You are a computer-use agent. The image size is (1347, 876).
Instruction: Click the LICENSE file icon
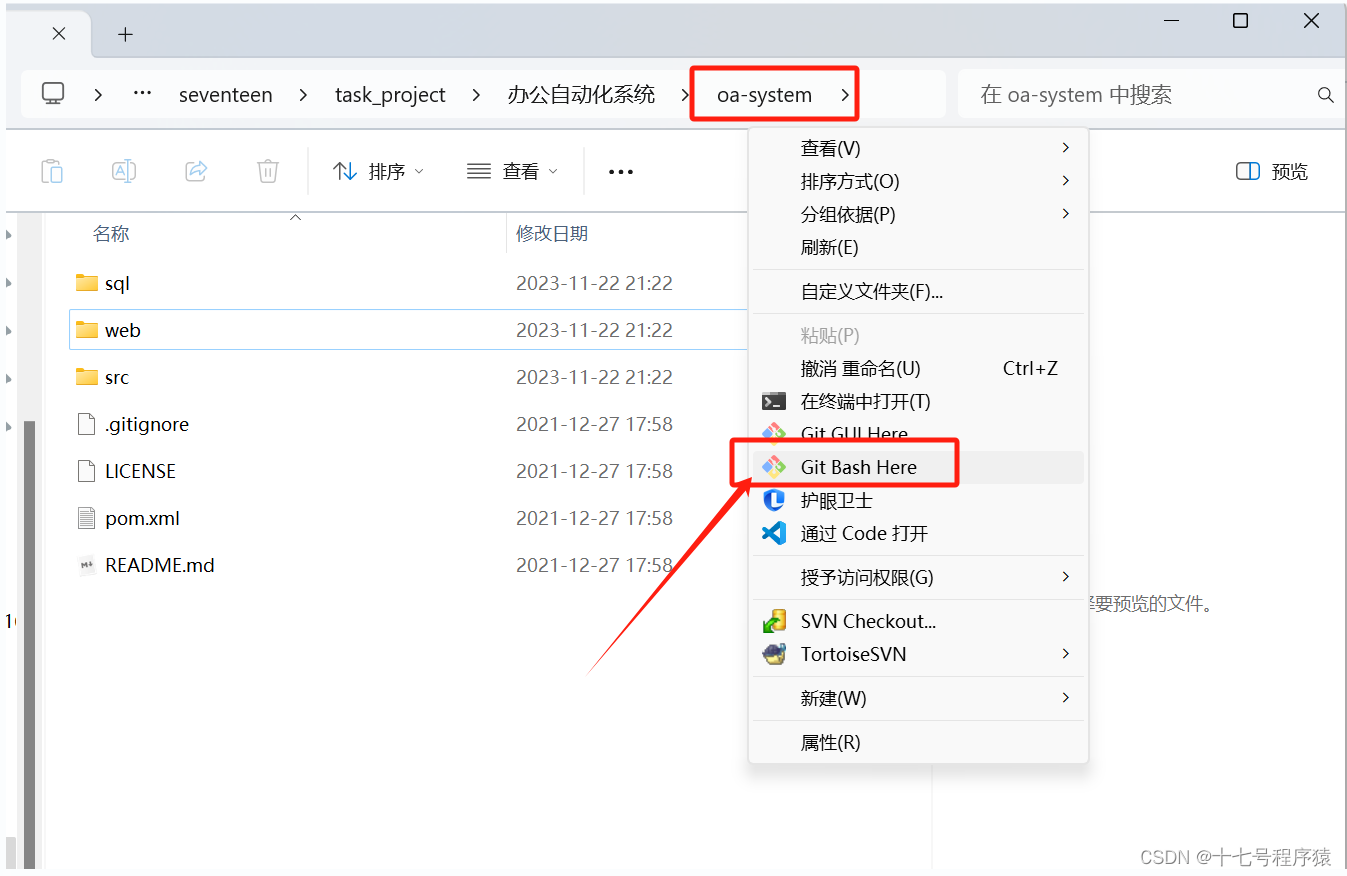[87, 471]
